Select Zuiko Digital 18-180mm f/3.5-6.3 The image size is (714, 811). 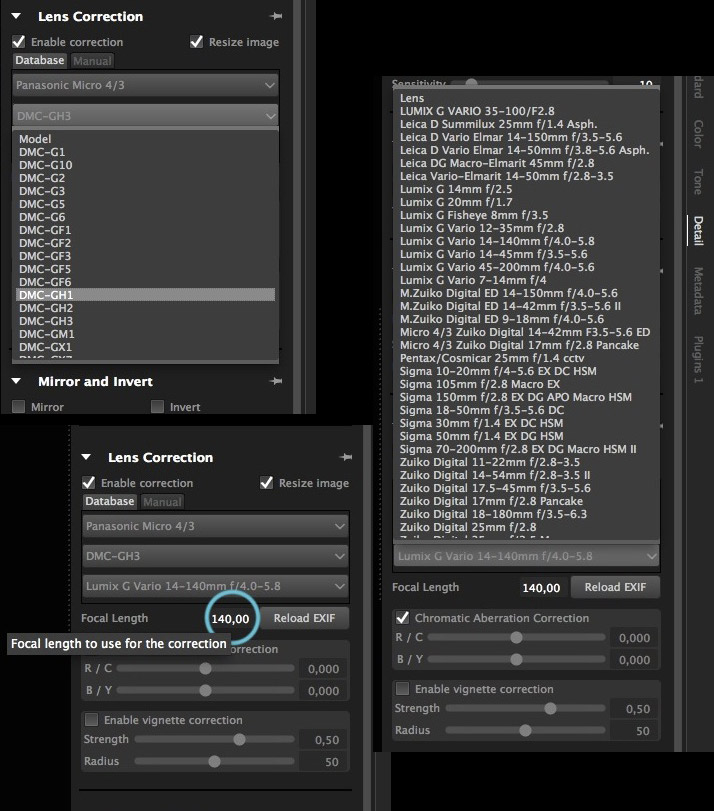(527, 514)
